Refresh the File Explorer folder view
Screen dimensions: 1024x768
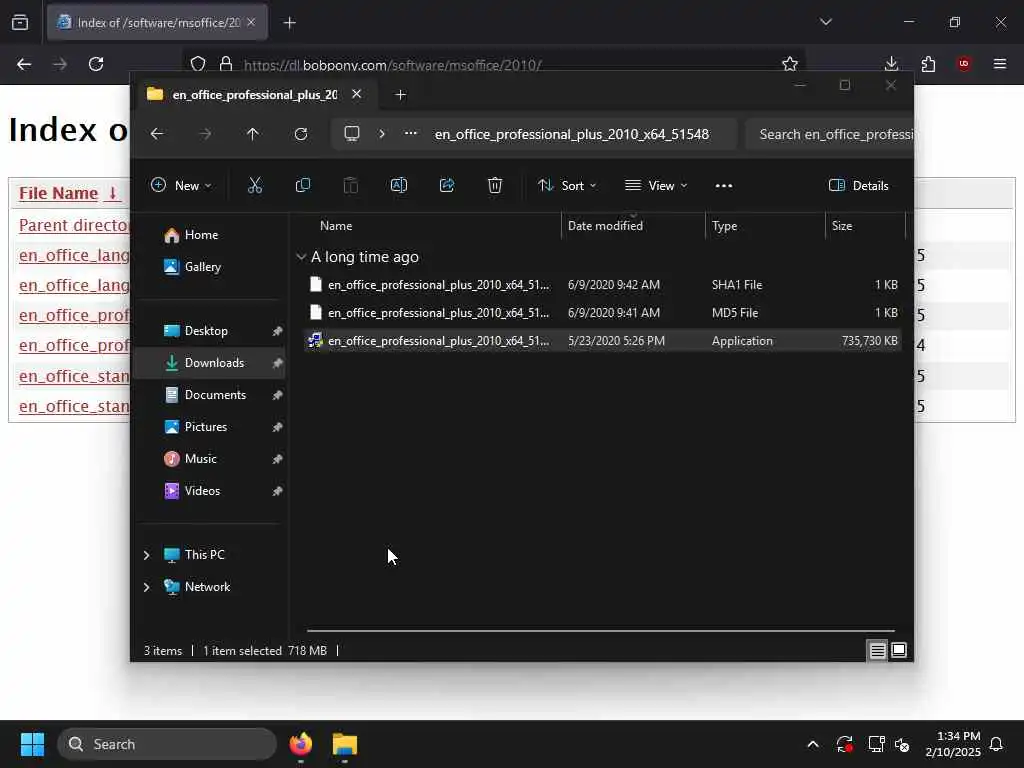pos(301,134)
